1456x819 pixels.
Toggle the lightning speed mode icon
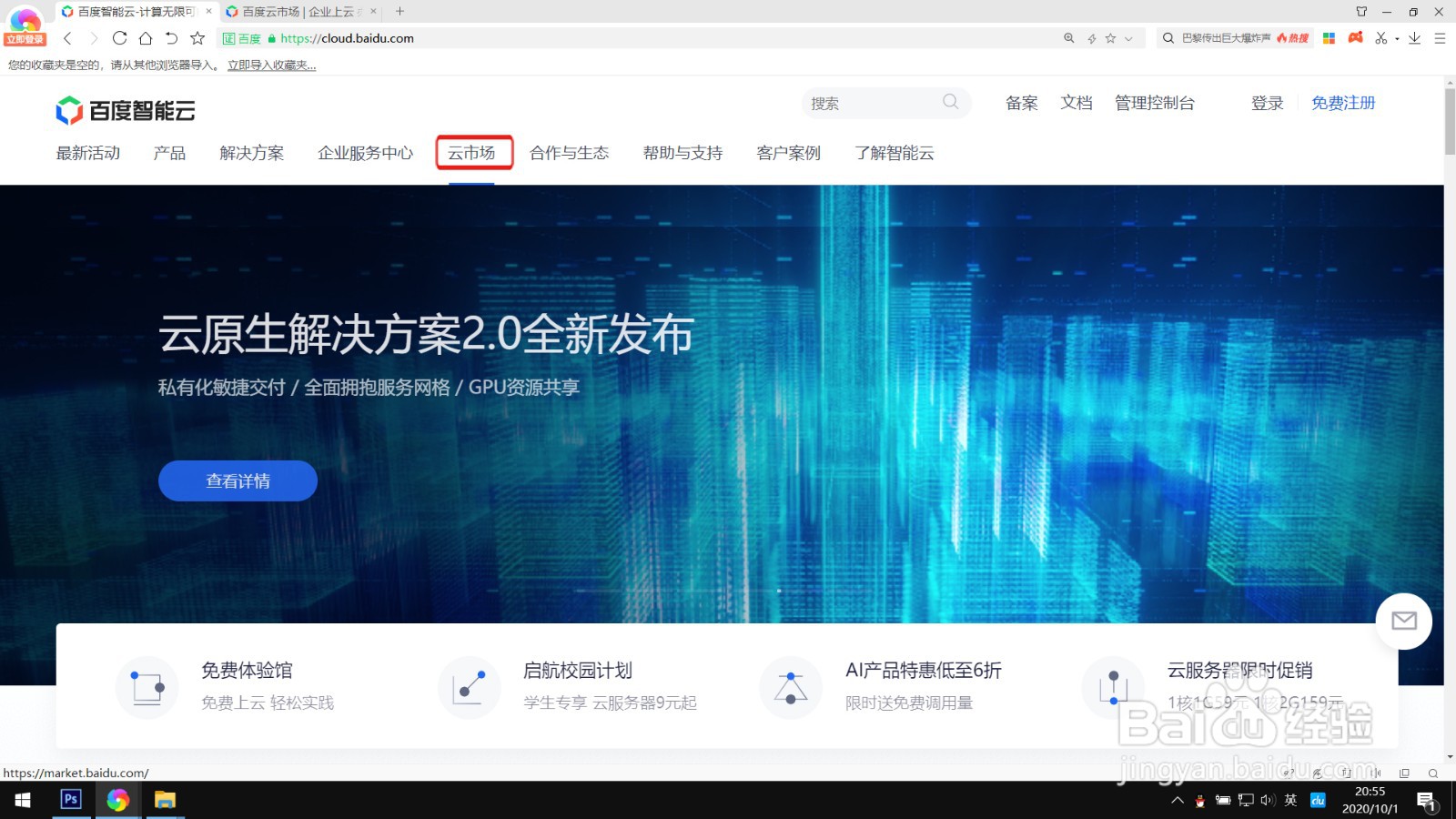[x=1091, y=38]
